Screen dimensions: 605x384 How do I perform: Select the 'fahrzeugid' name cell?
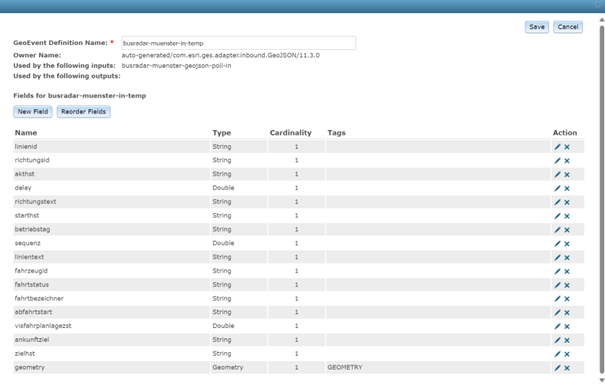[112, 271]
